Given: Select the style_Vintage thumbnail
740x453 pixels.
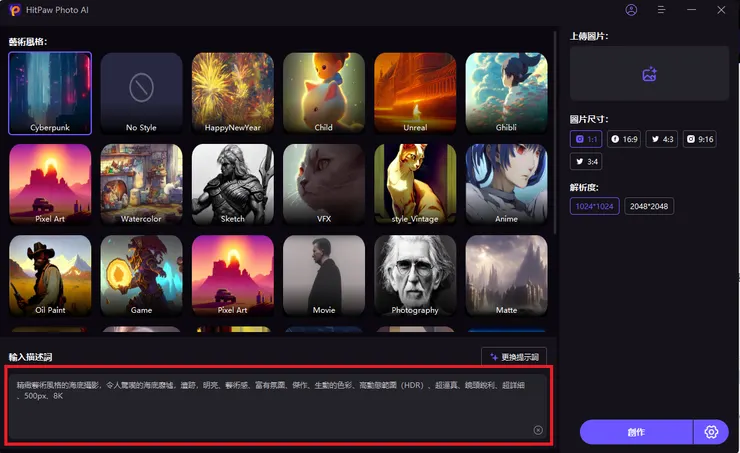Looking at the screenshot, I should 415,184.
